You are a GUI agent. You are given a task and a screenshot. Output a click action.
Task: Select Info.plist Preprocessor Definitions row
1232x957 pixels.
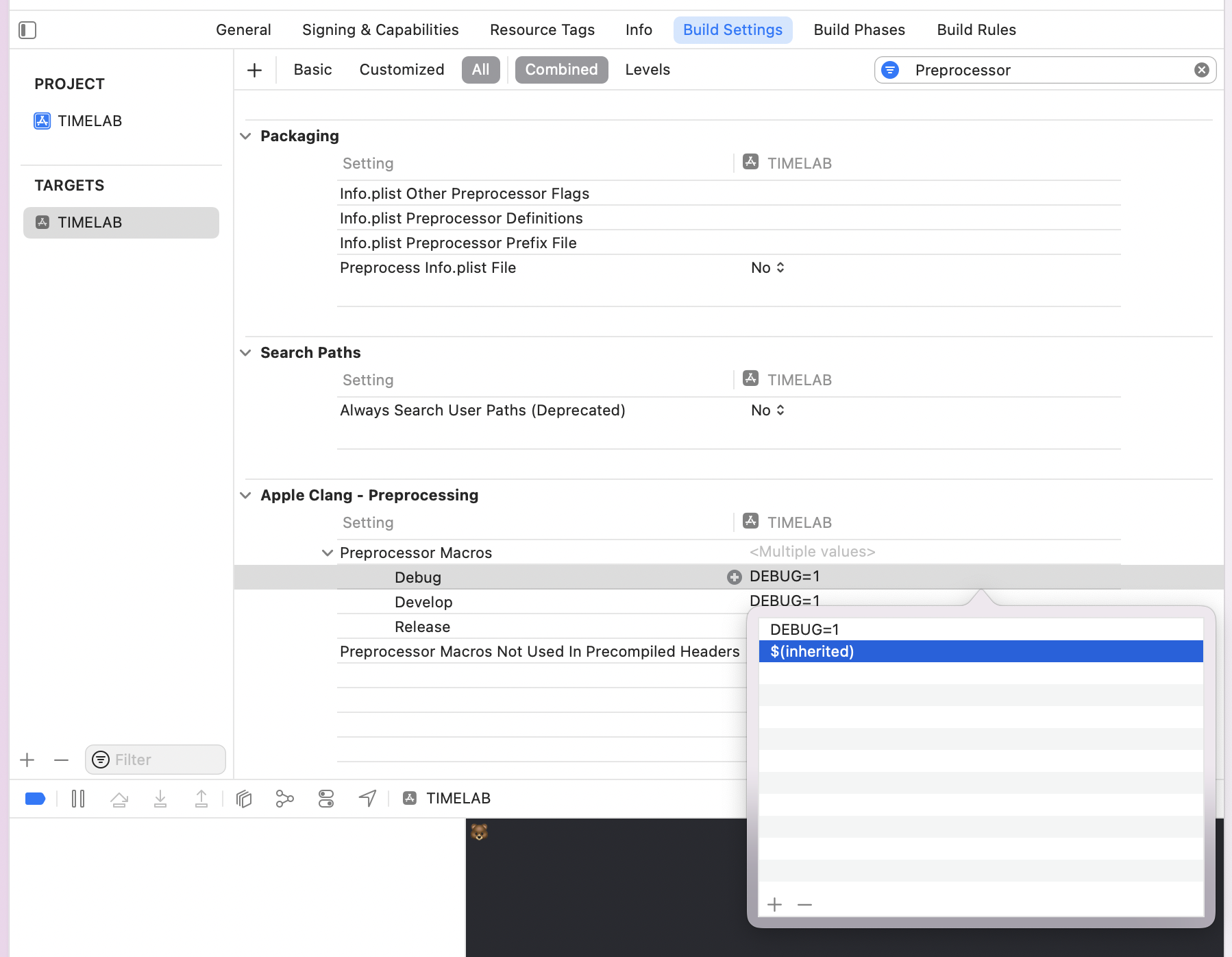click(x=729, y=219)
